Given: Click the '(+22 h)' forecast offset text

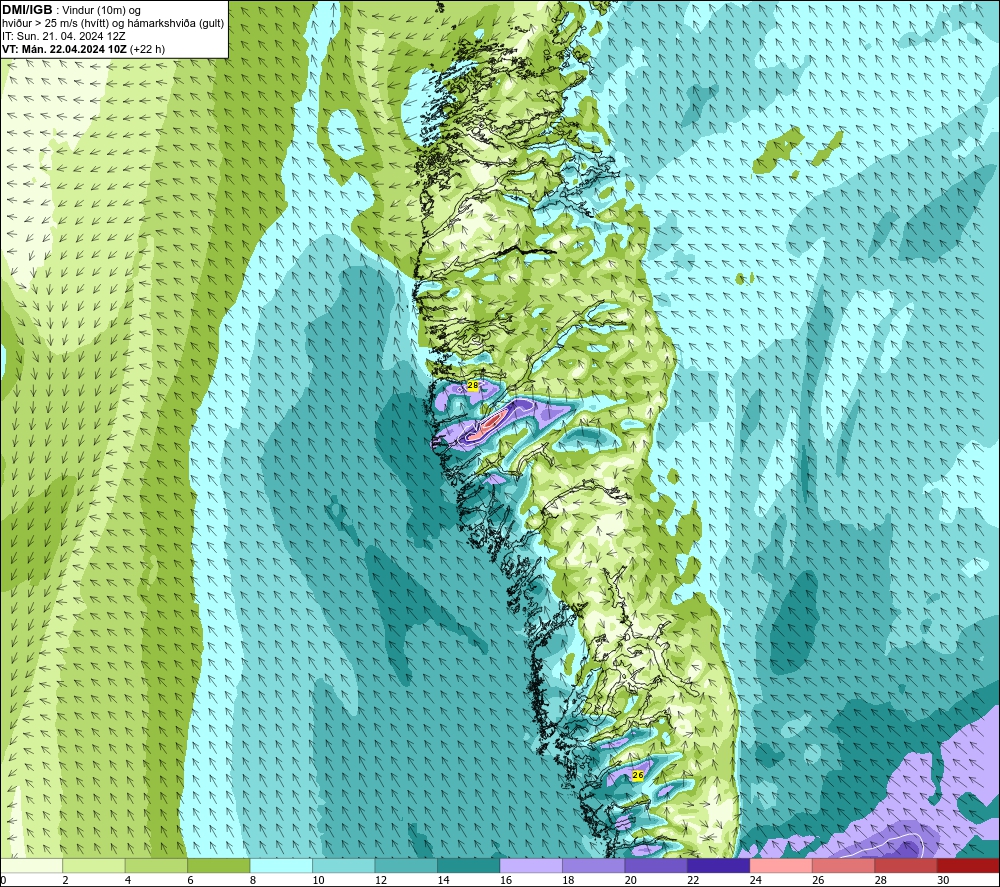Looking at the screenshot, I should [x=147, y=49].
